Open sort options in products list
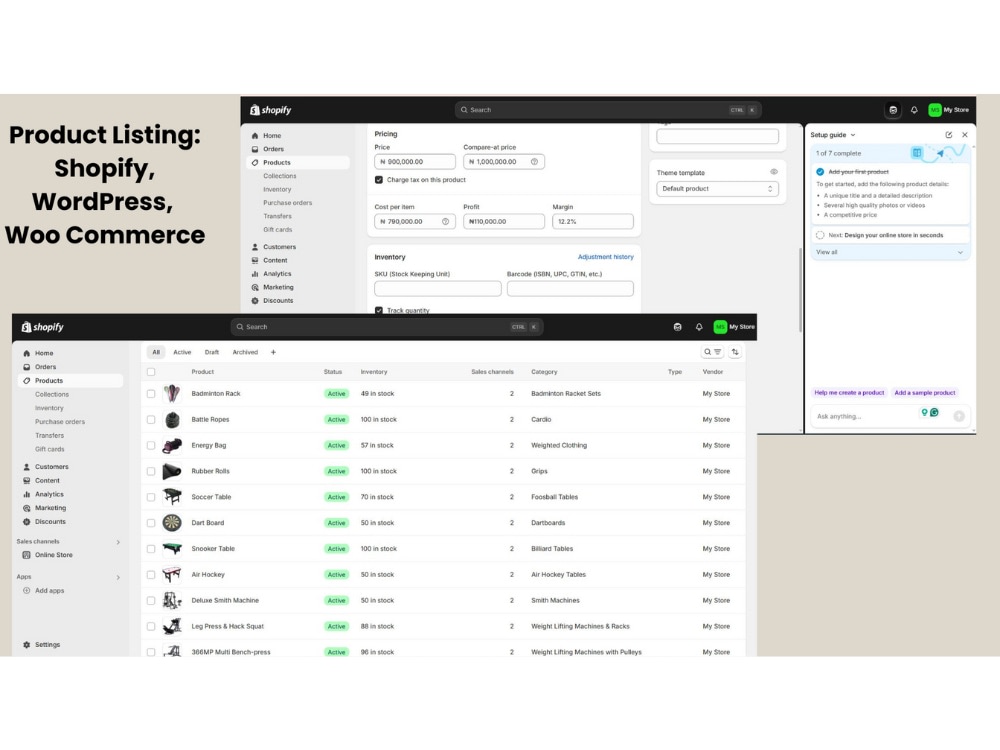 tap(735, 352)
